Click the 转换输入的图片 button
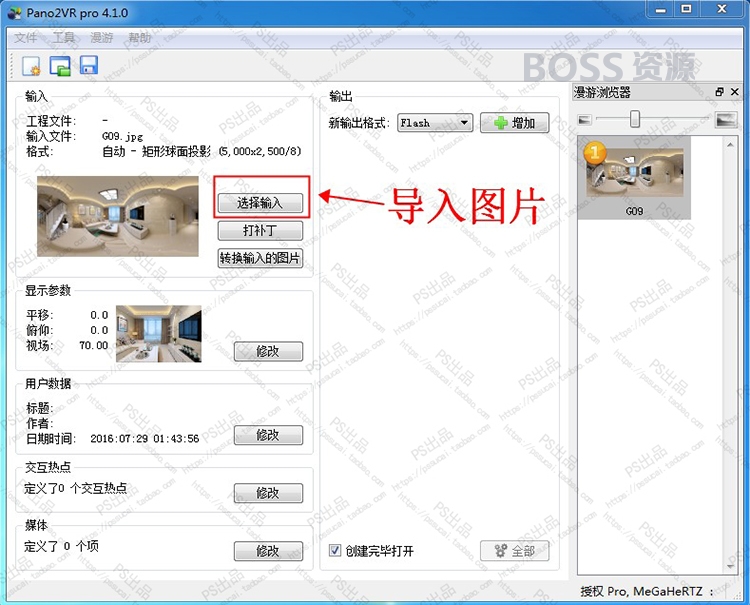Image resolution: width=750 pixels, height=605 pixels. (x=260, y=258)
